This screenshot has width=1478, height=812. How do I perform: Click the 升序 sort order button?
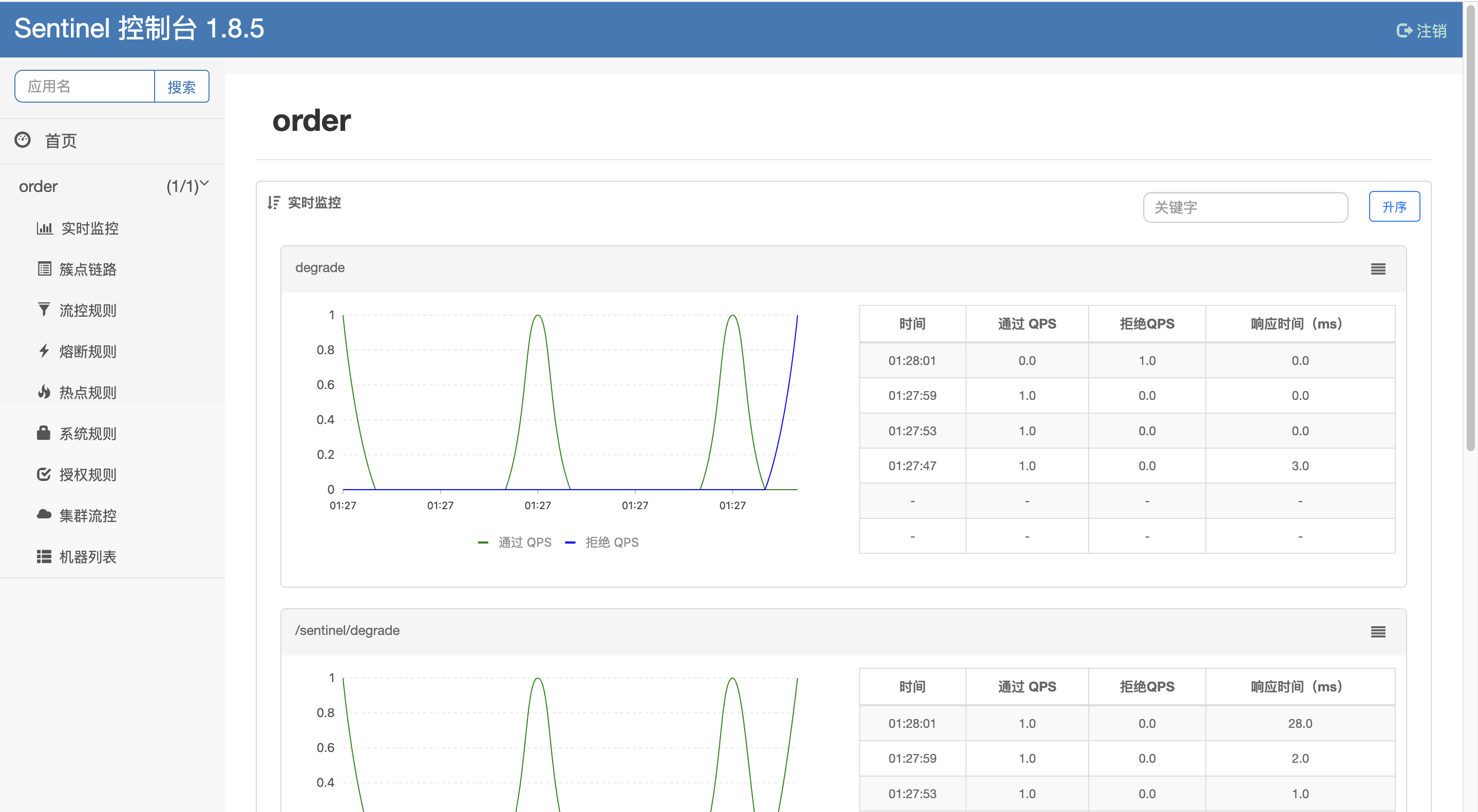tap(1394, 206)
